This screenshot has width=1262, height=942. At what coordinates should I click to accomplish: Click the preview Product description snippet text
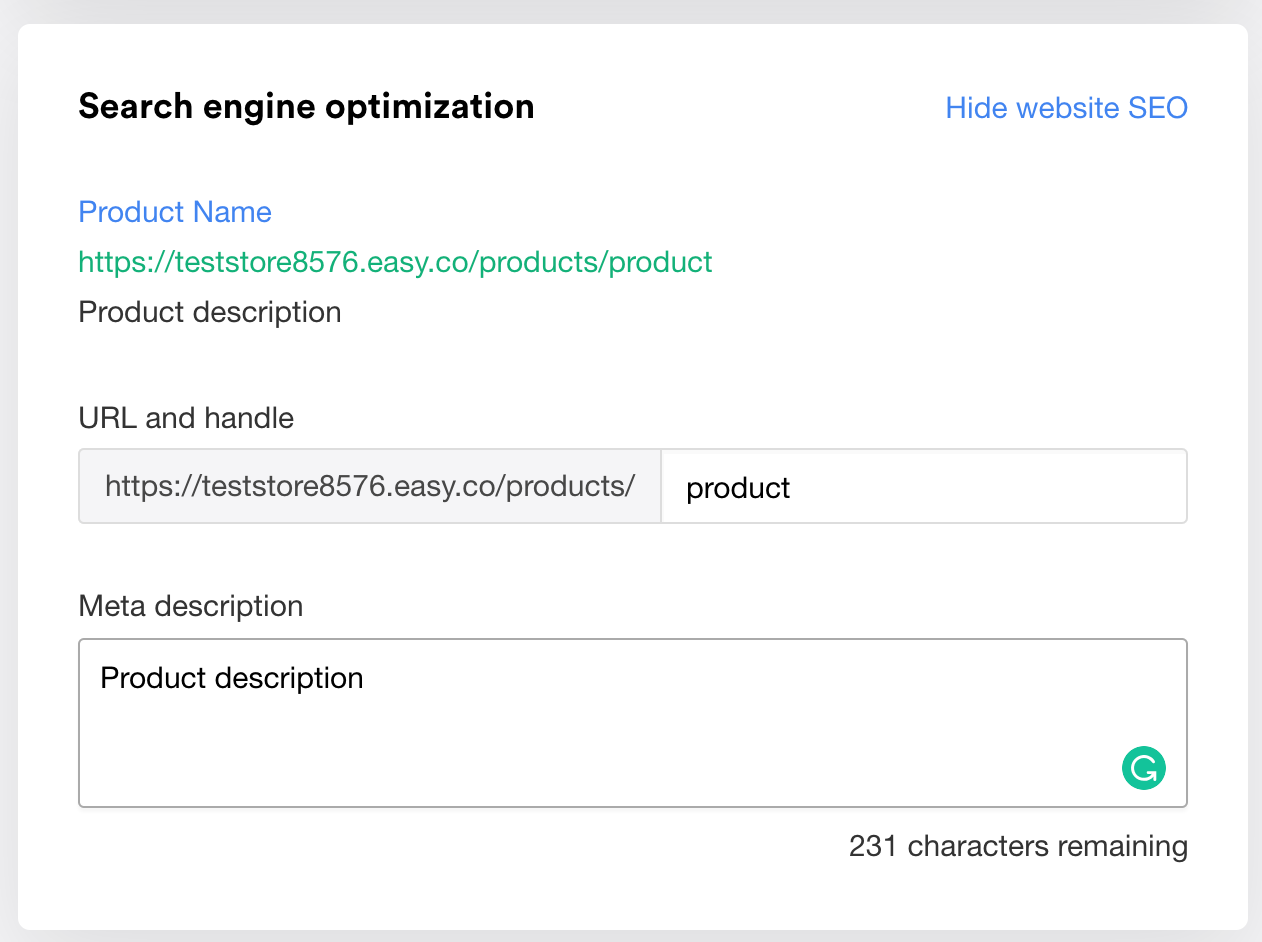tap(210, 312)
